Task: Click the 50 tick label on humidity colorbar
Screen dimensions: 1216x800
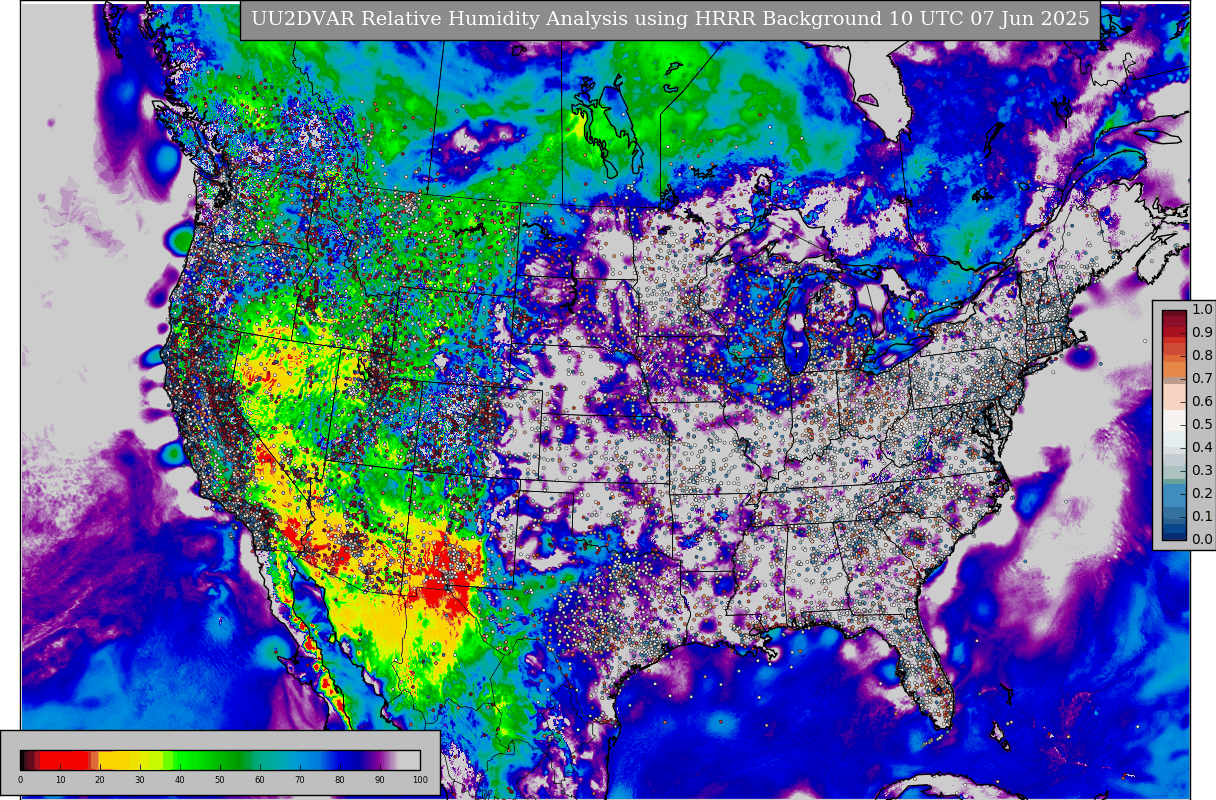Action: pyautogui.click(x=220, y=780)
